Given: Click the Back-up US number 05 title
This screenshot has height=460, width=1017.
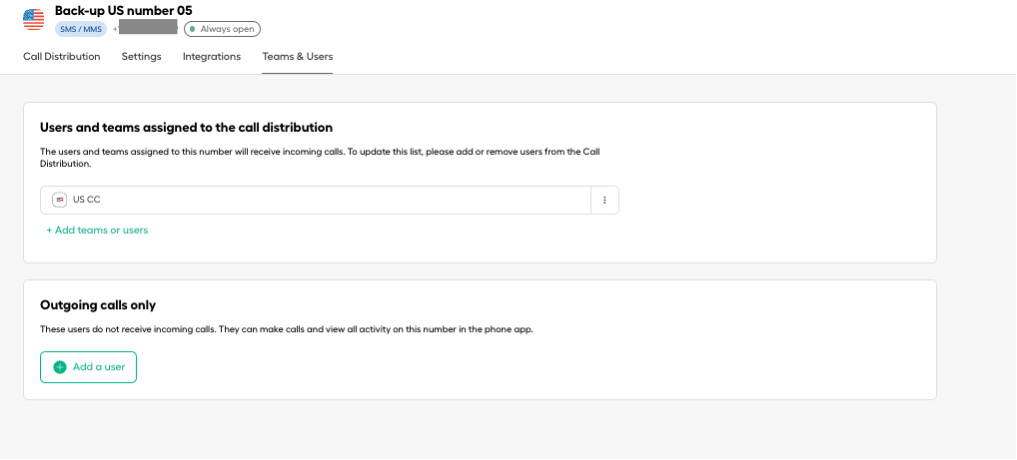Looking at the screenshot, I should tap(123, 10).
